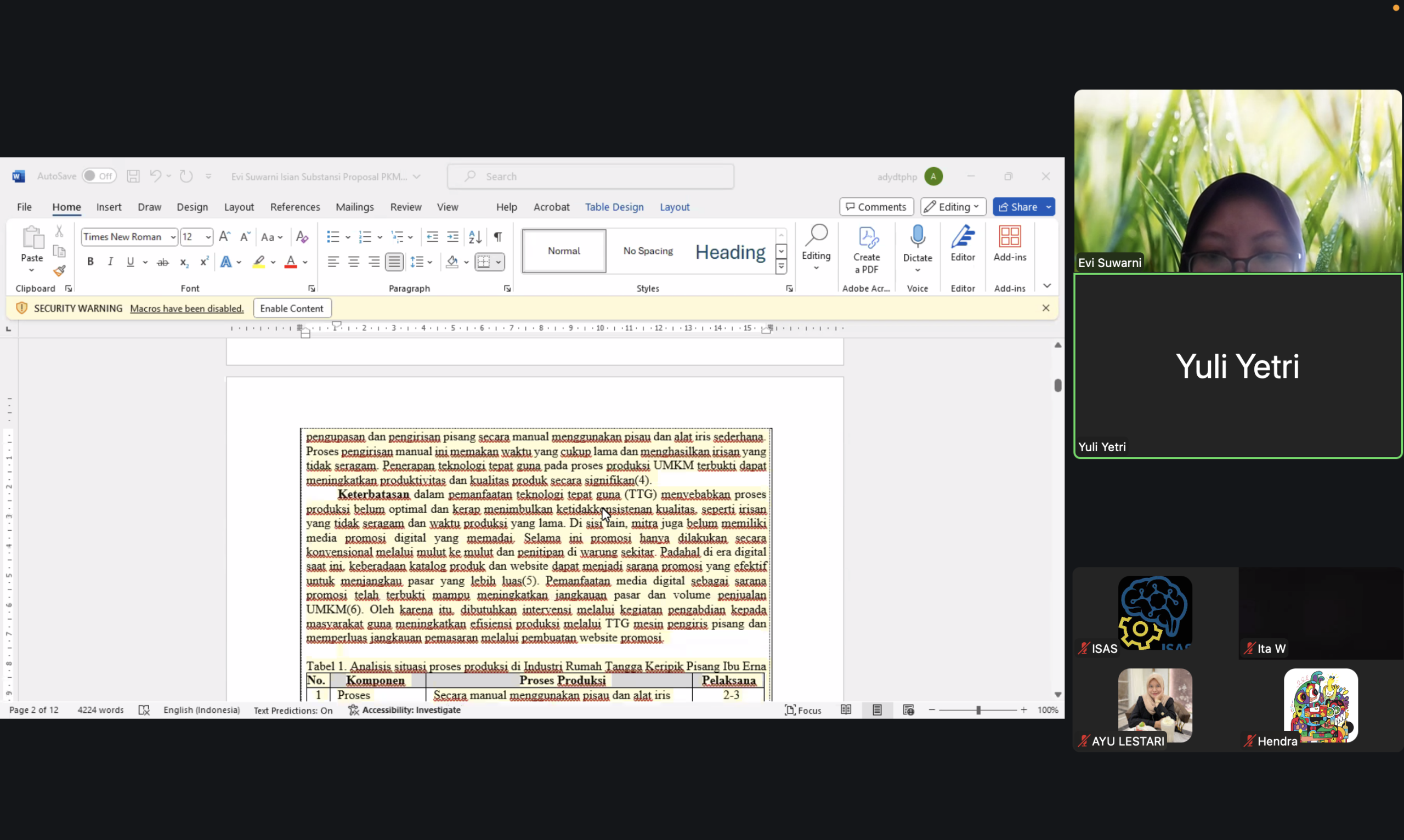The image size is (1404, 840).
Task: Toggle Bold formatting
Action: click(x=90, y=262)
